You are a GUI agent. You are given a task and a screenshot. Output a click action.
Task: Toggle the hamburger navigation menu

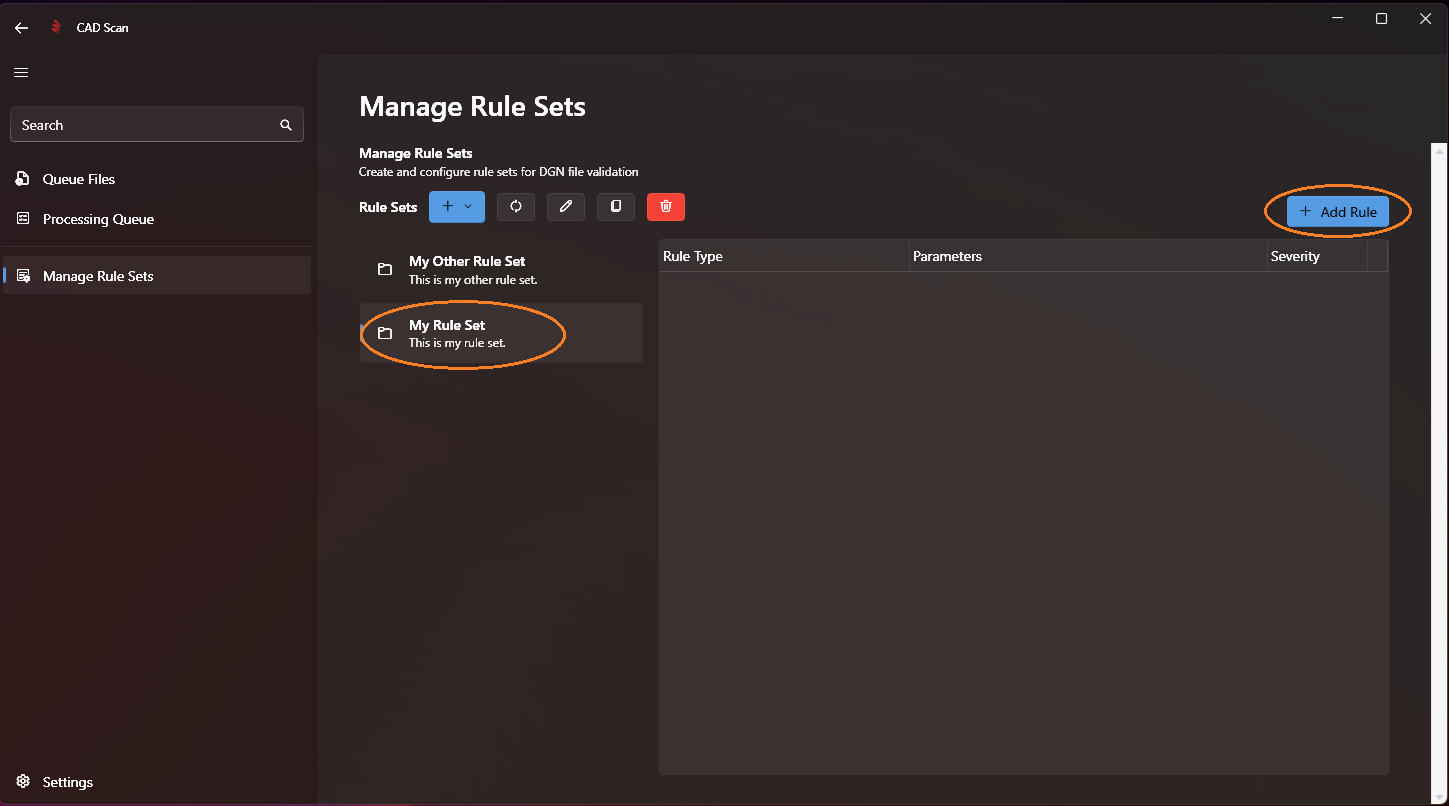[x=21, y=72]
